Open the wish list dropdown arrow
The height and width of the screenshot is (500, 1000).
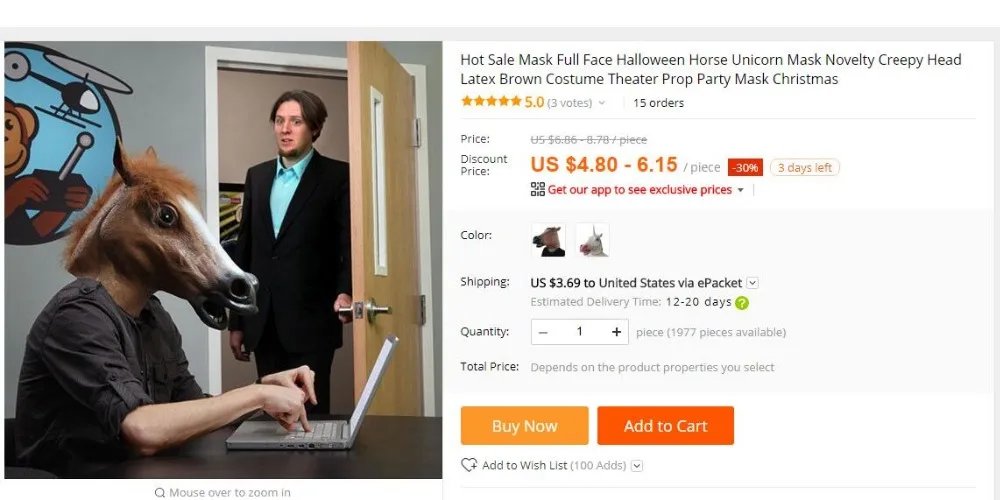point(636,466)
